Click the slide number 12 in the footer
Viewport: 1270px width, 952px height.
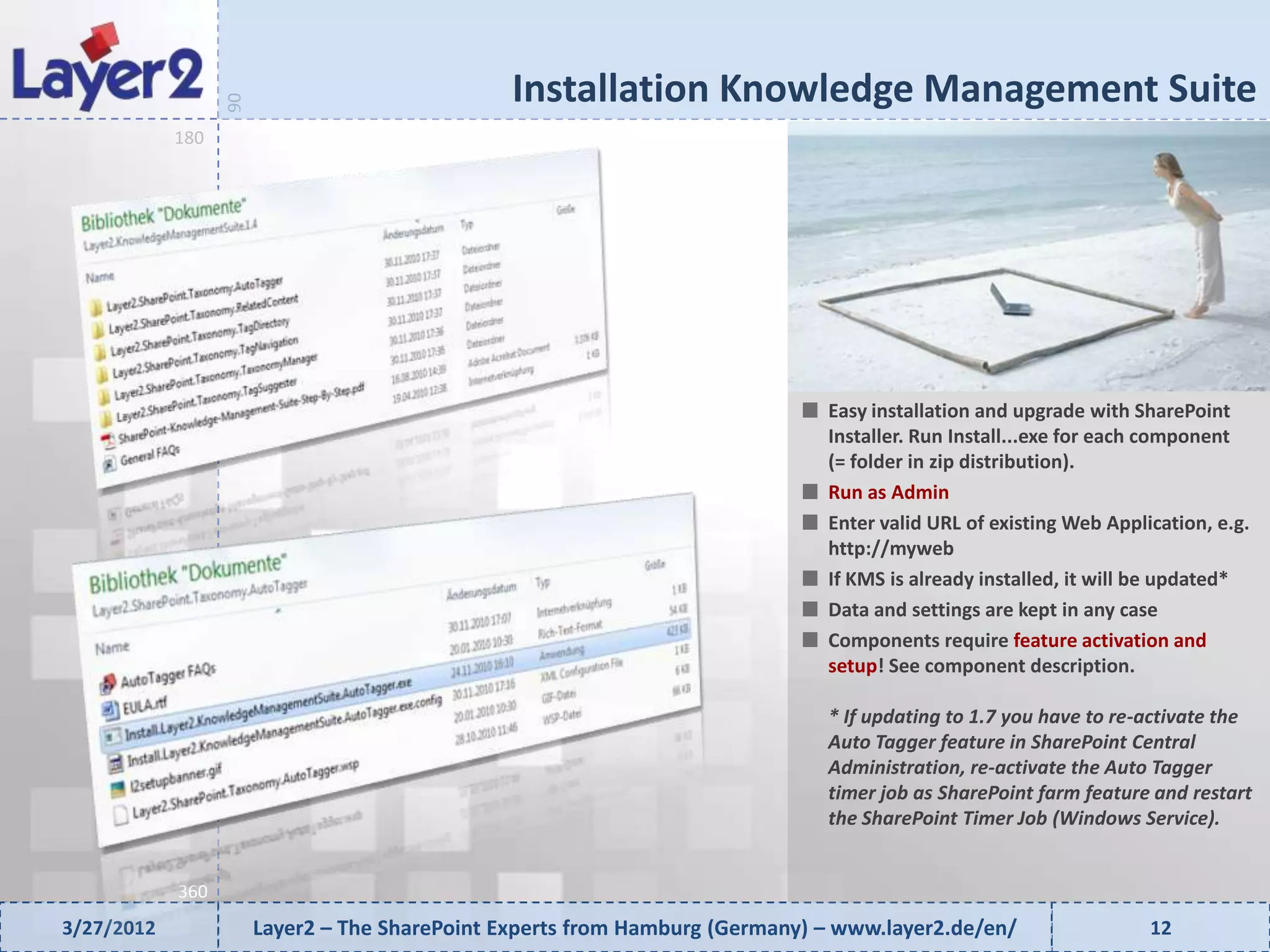click(x=1161, y=928)
